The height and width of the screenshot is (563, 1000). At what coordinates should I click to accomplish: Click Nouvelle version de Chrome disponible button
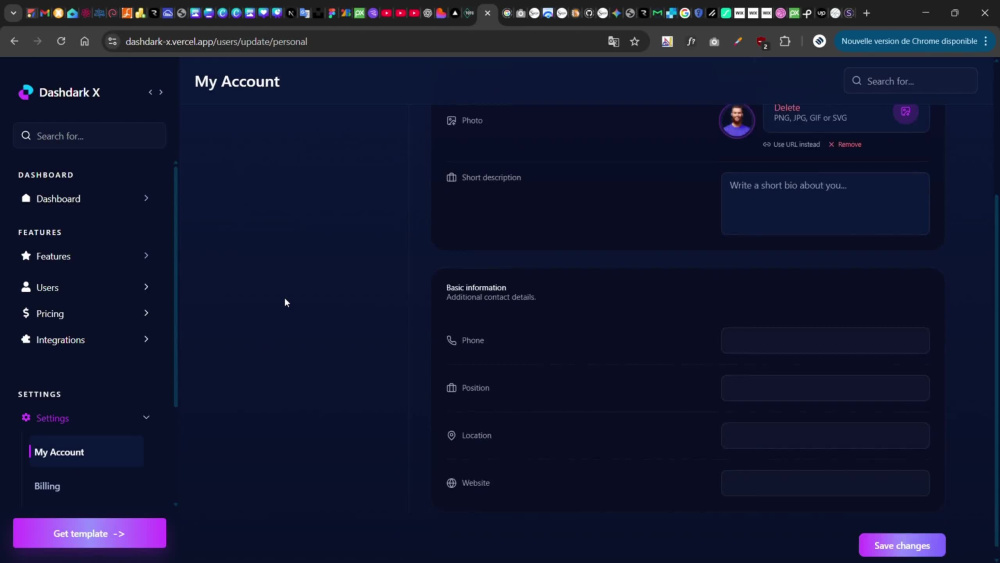pos(914,41)
